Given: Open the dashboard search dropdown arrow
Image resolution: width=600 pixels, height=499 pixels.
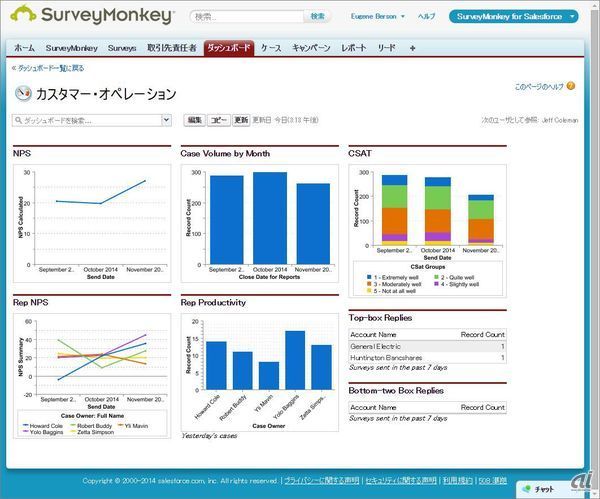Looking at the screenshot, I should pyautogui.click(x=166, y=120).
